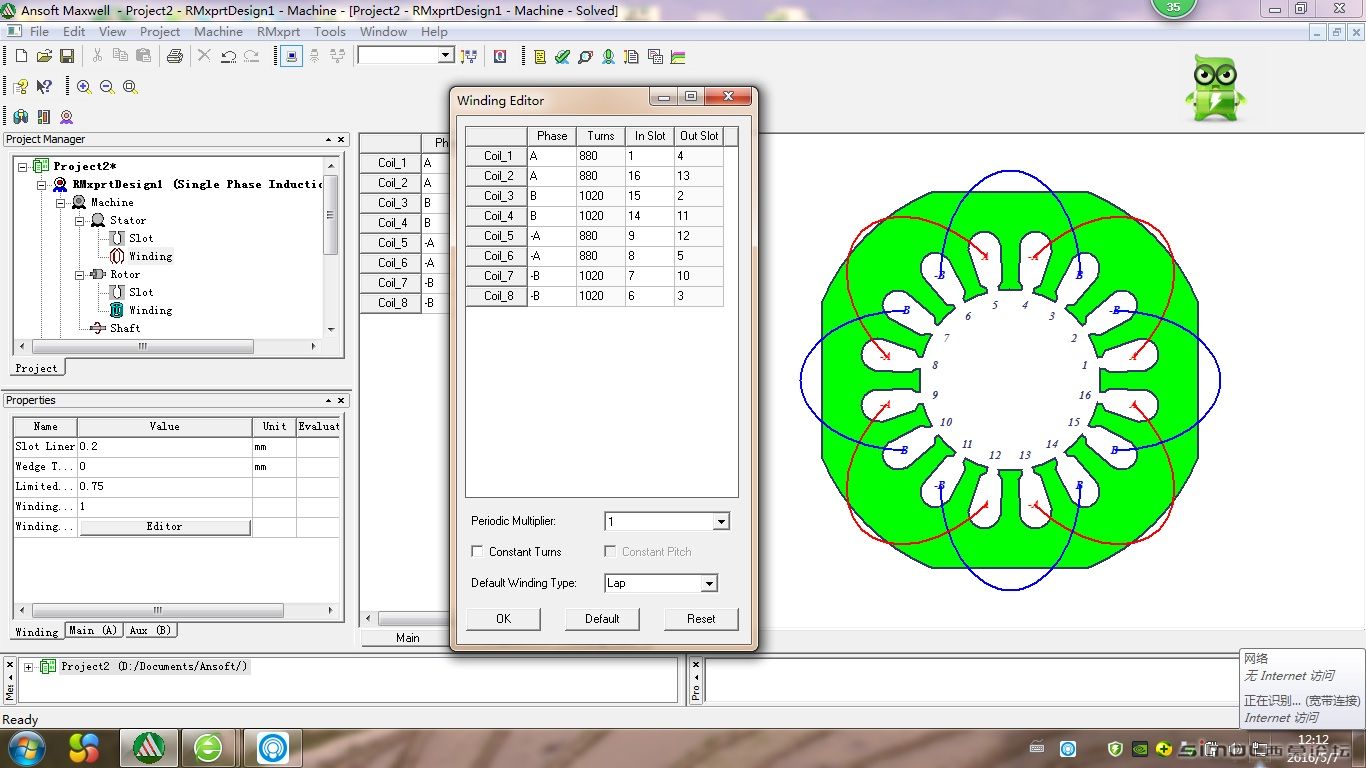
Task: Click the clock in the system tray
Action: click(1313, 748)
